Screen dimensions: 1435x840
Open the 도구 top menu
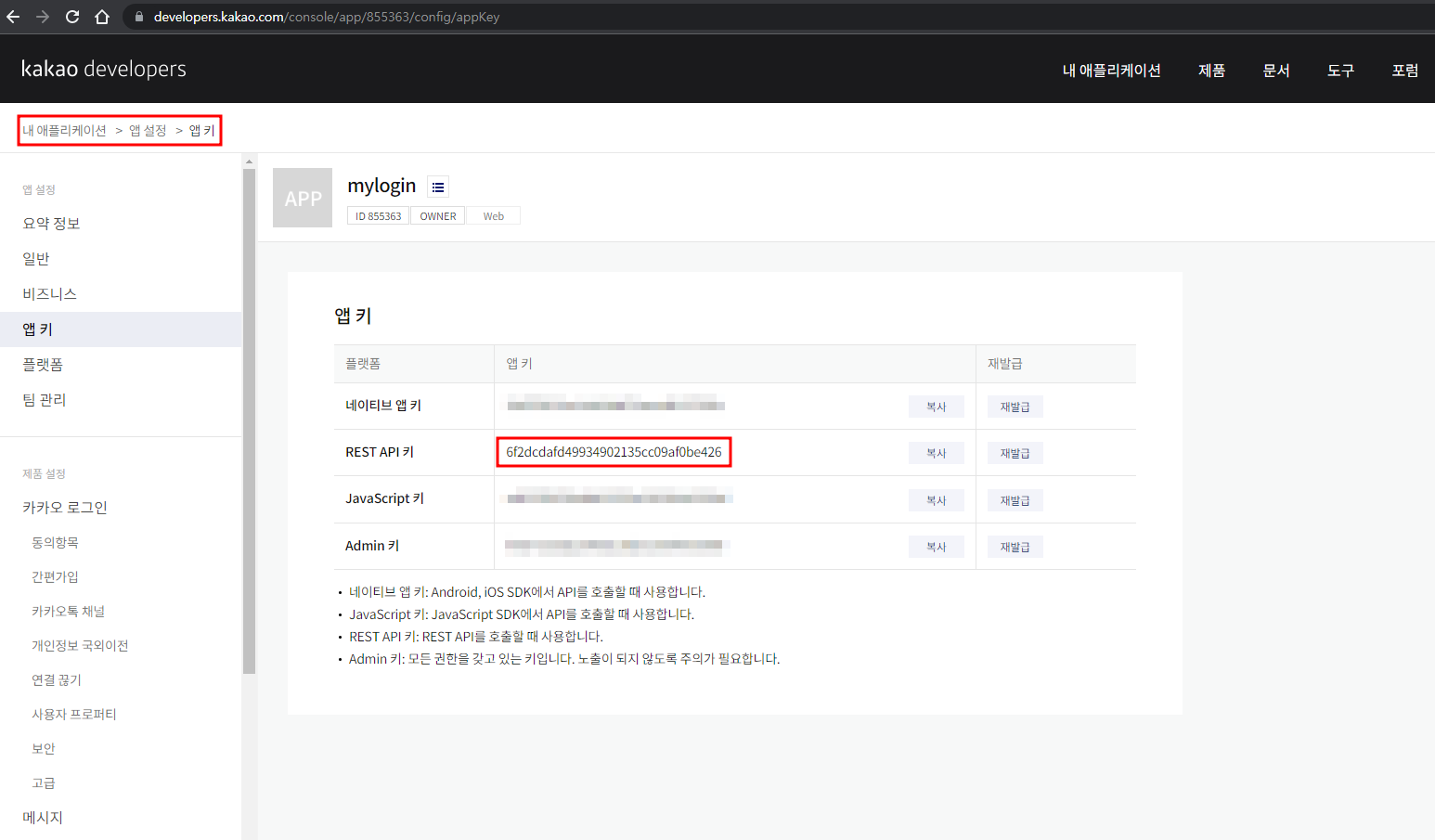coord(1340,71)
